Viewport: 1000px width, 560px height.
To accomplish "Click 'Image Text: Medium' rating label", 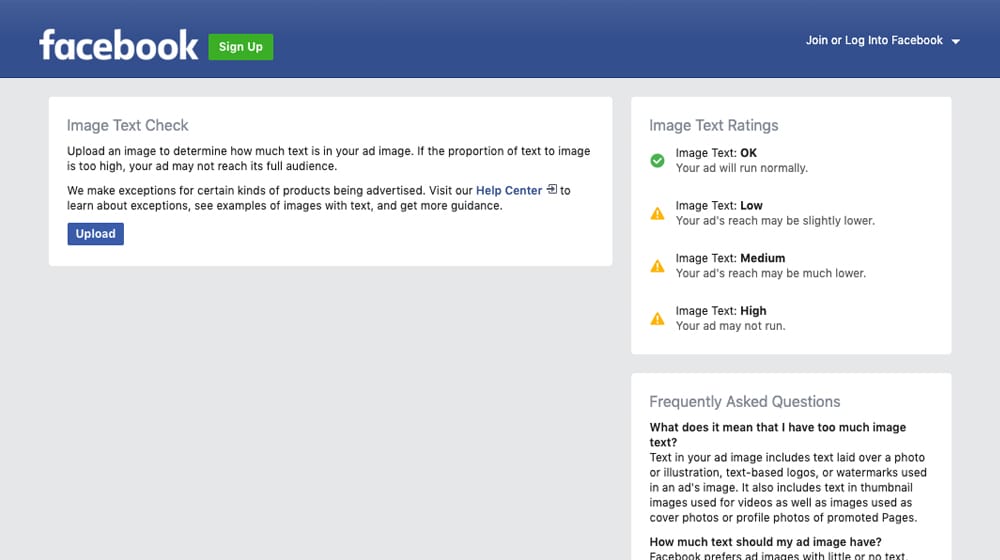I will (730, 258).
